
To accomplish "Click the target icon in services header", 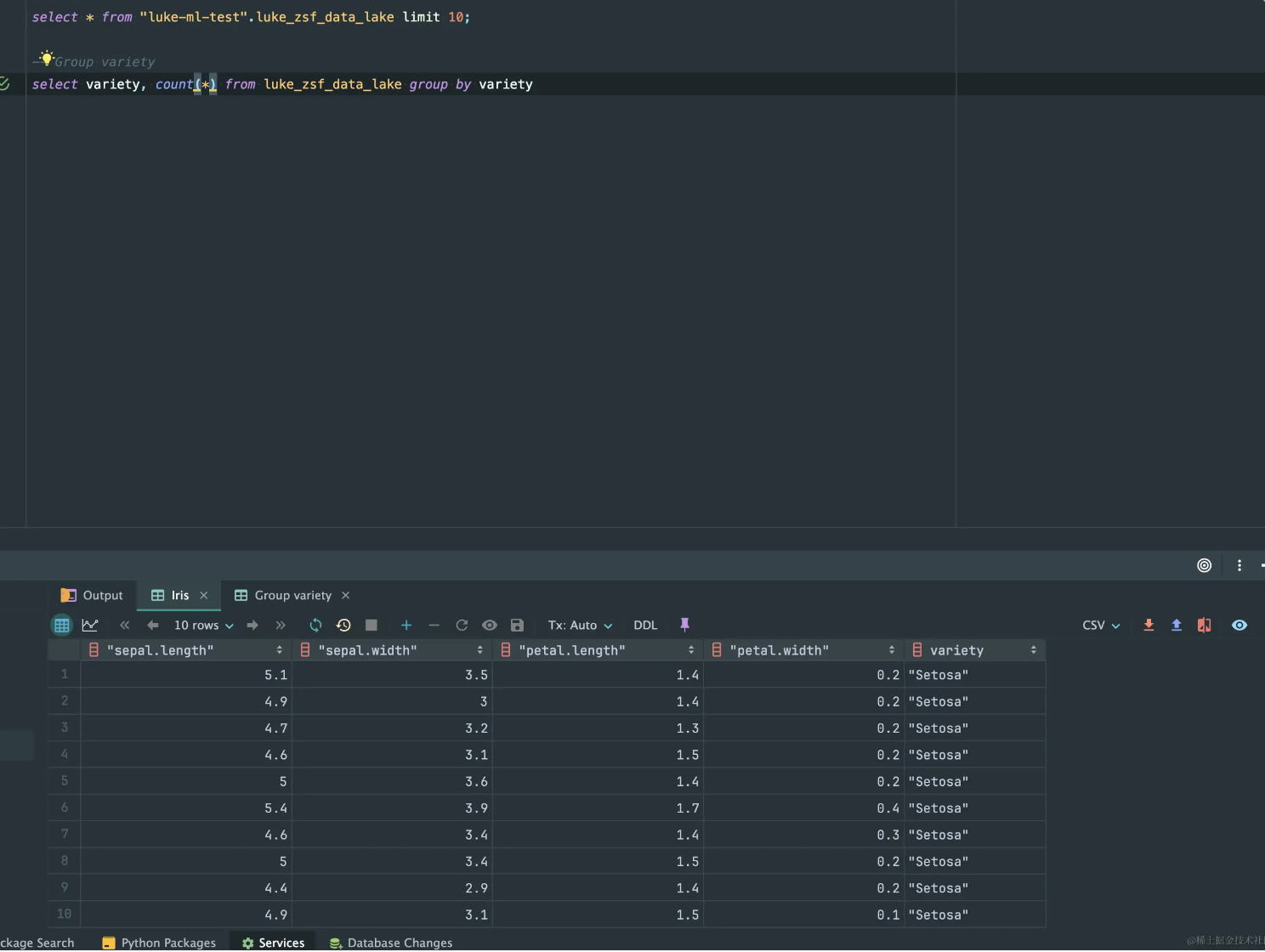I will pos(1205,566).
